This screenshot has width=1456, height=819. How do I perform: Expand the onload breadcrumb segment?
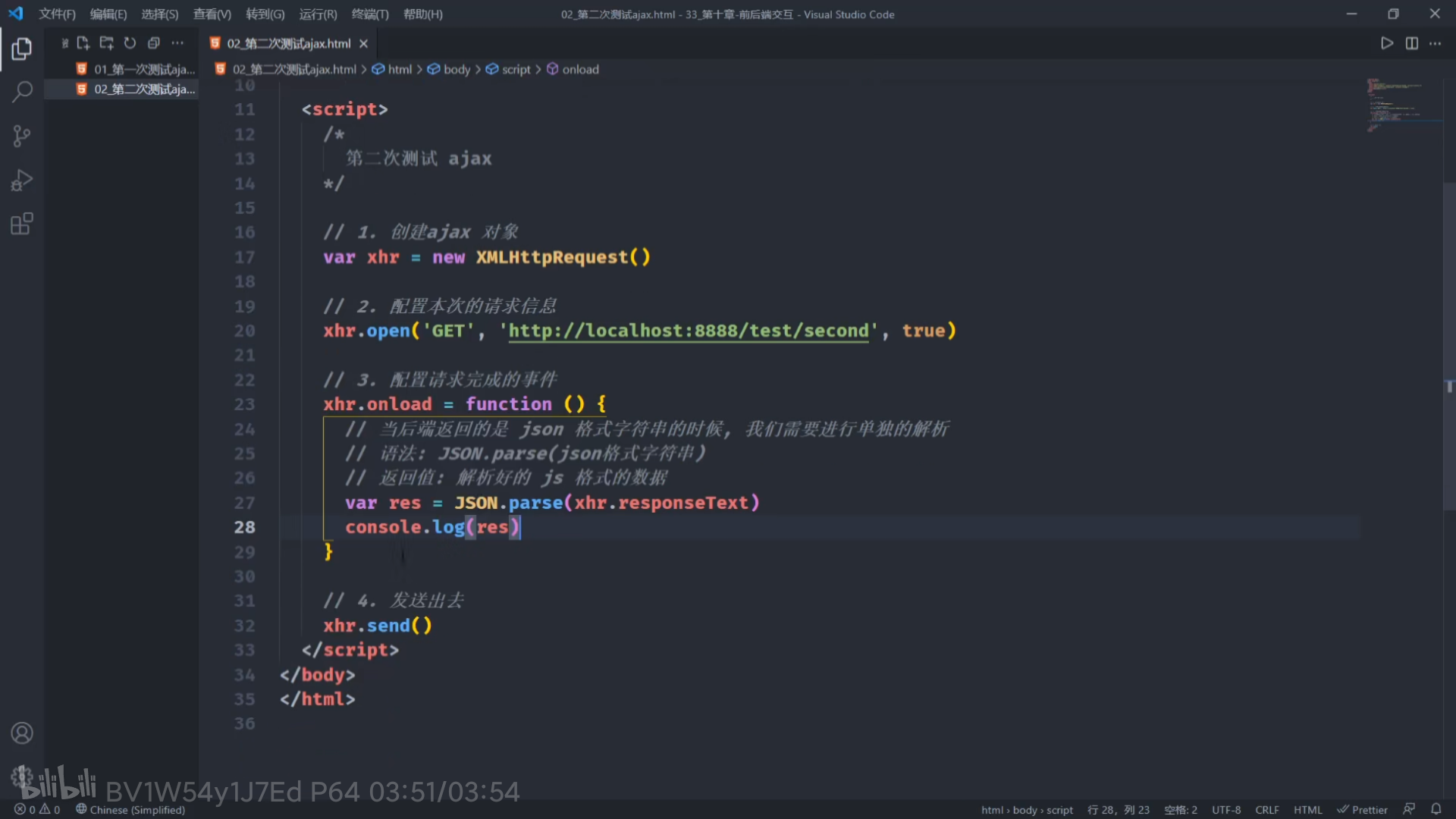click(x=580, y=69)
